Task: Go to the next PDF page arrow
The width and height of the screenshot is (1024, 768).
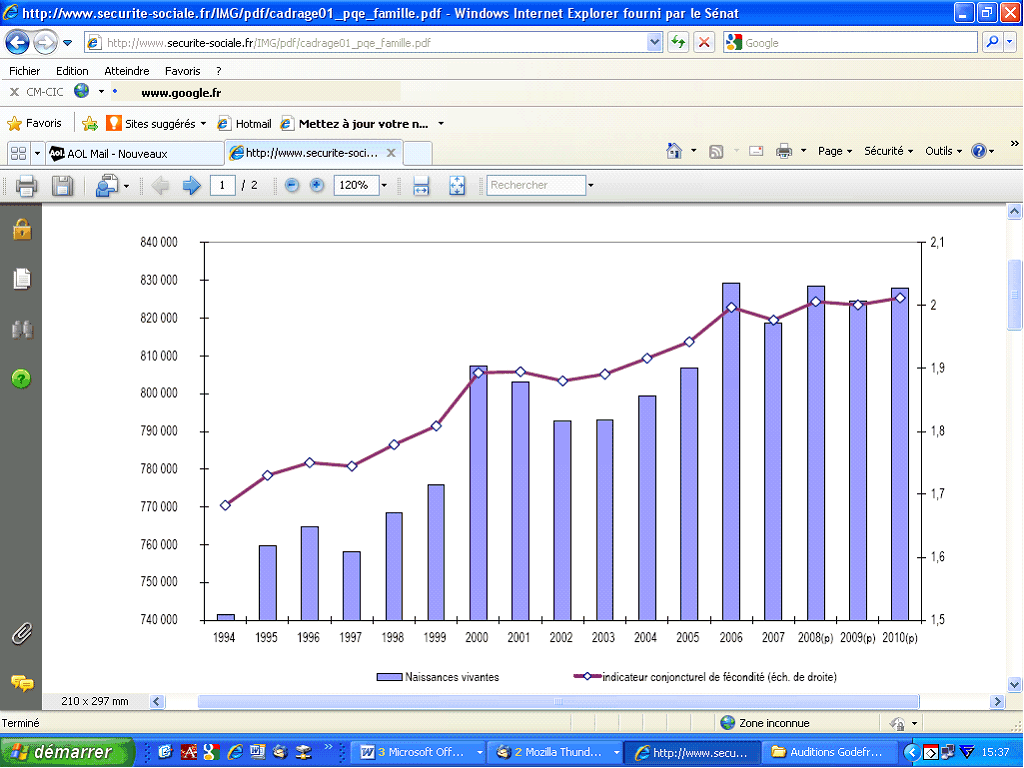Action: (191, 185)
